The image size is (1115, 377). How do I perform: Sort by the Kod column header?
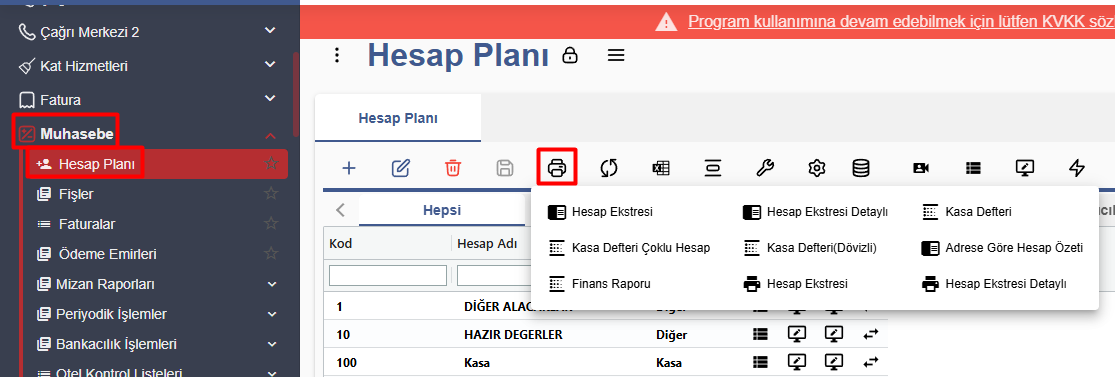[341, 244]
